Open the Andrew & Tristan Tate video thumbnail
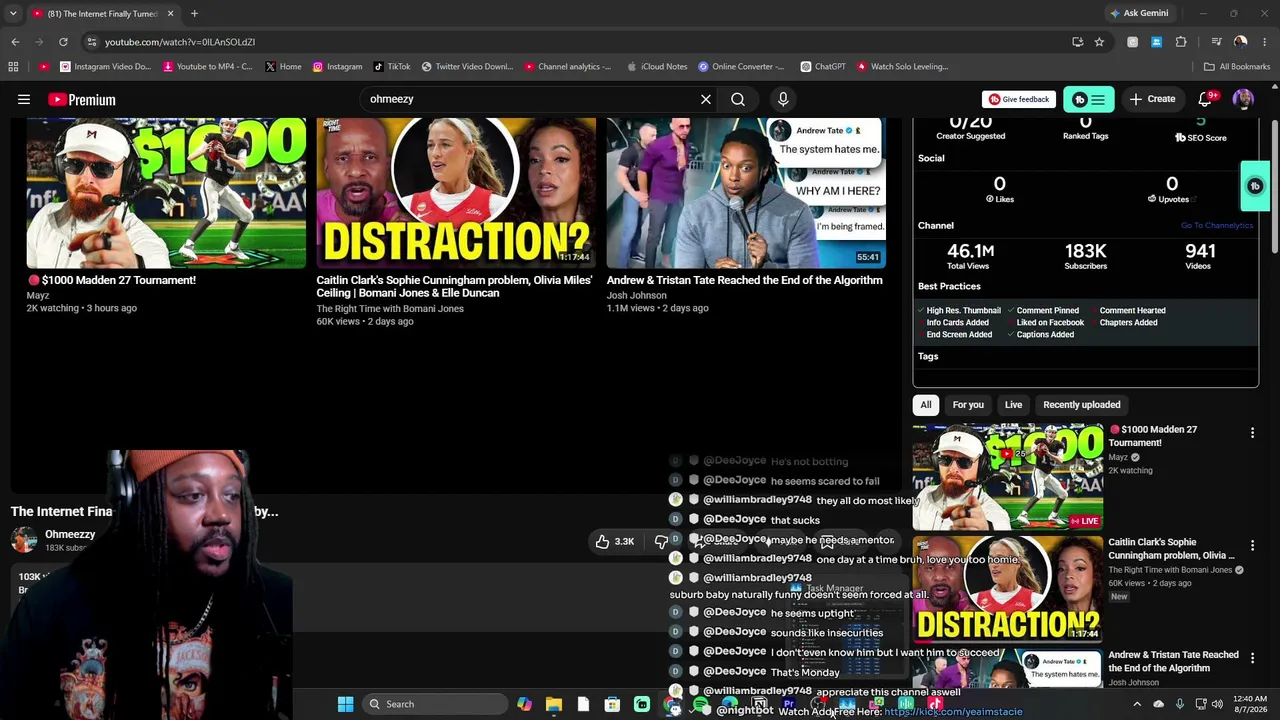Screen dimensions: 1280x720 point(746,193)
